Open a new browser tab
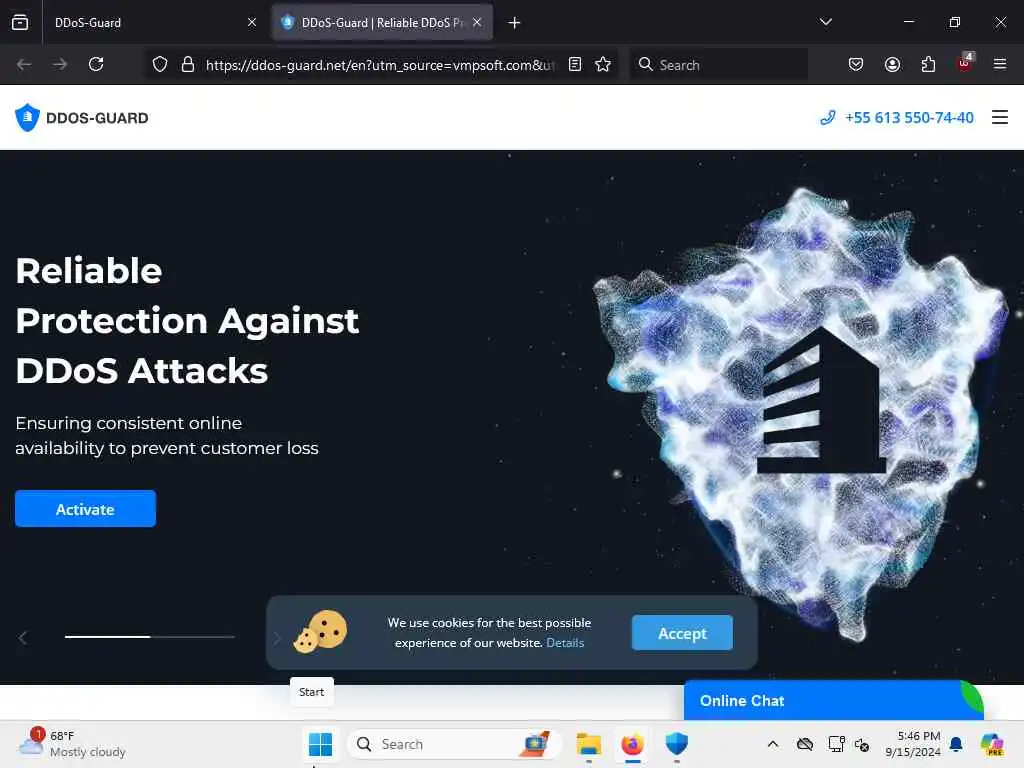The image size is (1024, 768). coord(515,23)
